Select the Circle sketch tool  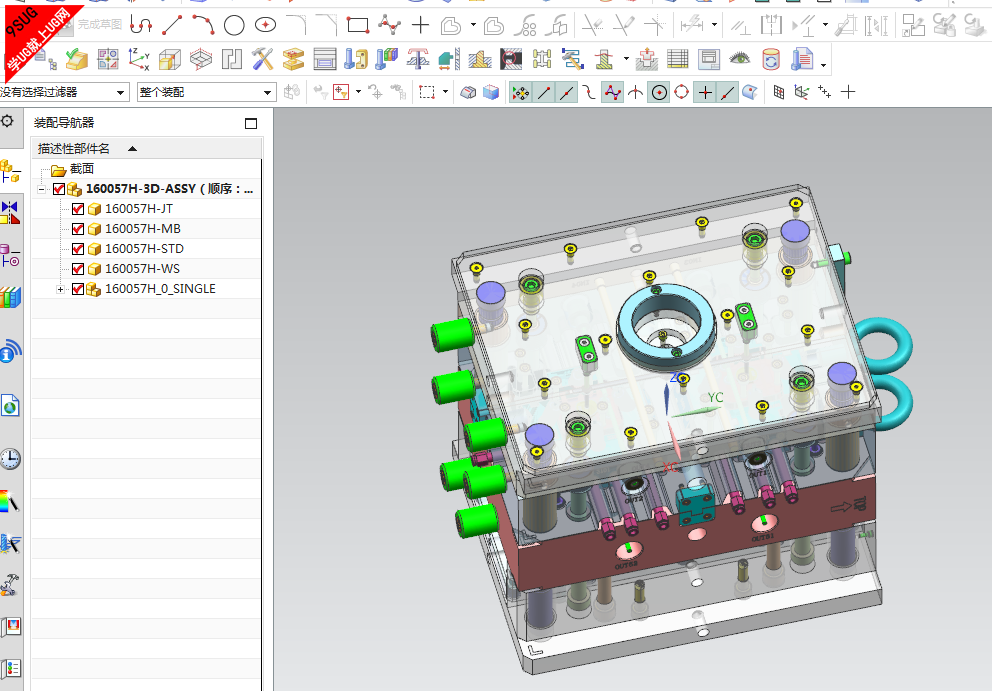coord(234,25)
